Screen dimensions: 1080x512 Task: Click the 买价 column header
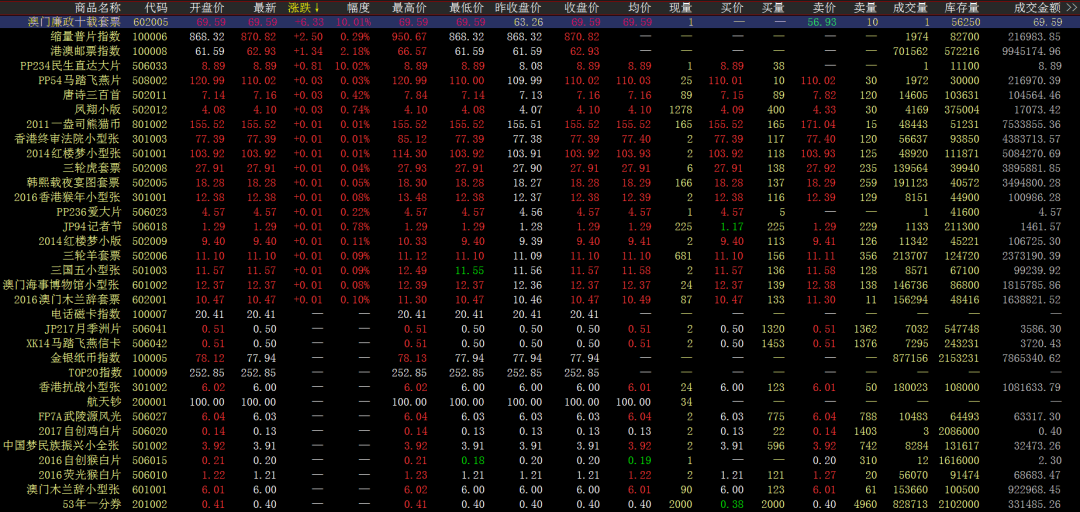click(732, 8)
